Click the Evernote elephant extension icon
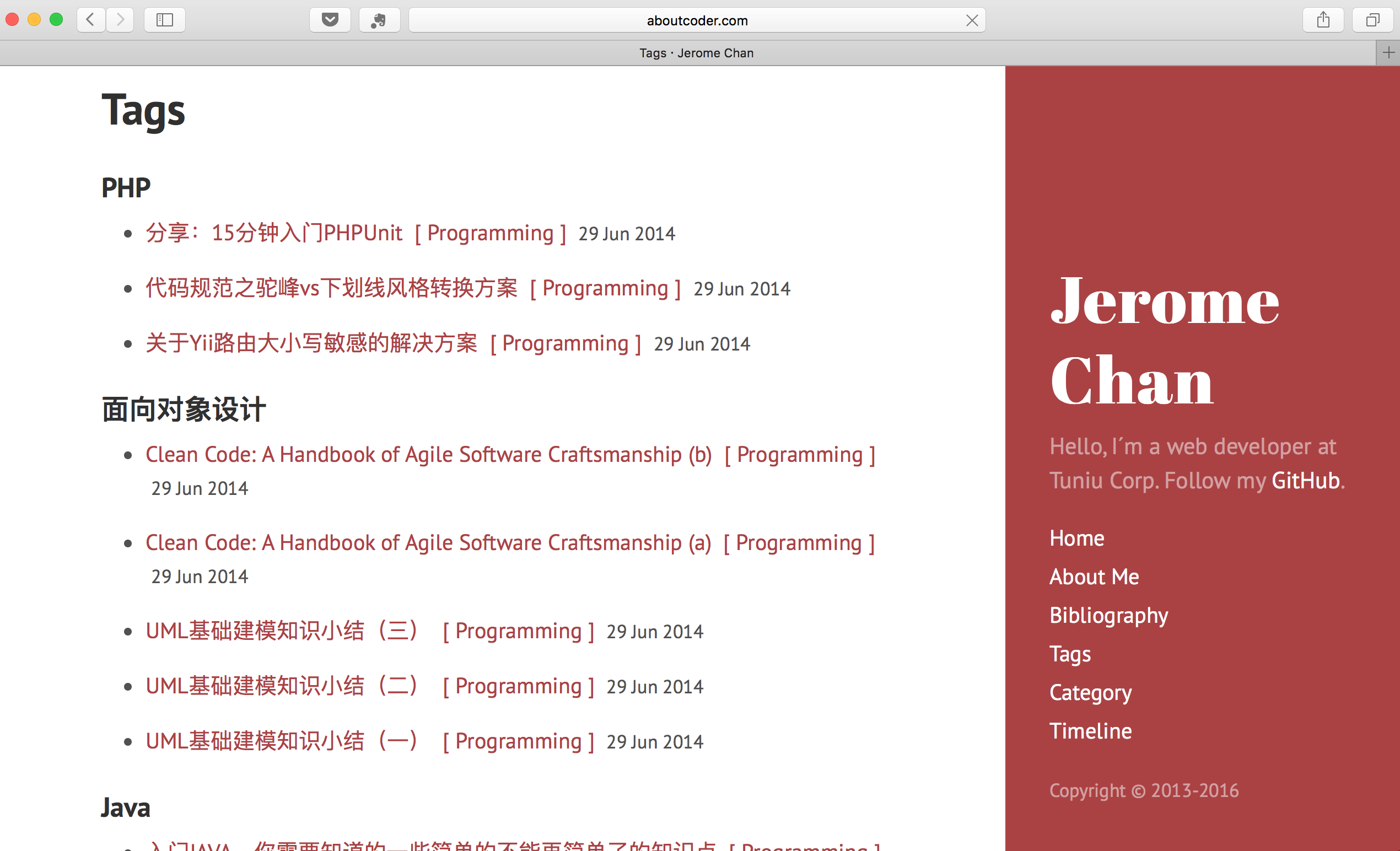 coord(379,20)
